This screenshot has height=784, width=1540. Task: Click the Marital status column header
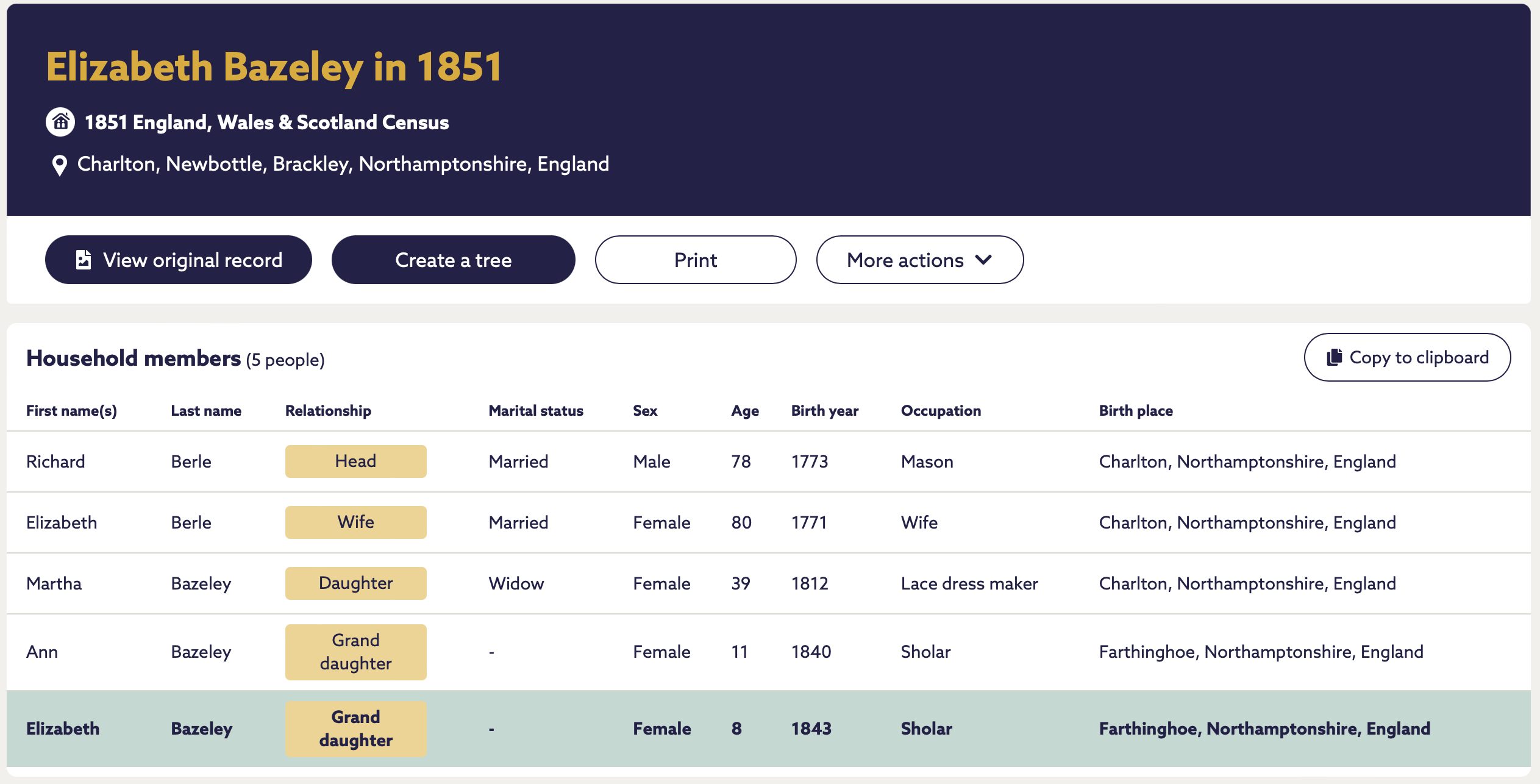point(536,411)
